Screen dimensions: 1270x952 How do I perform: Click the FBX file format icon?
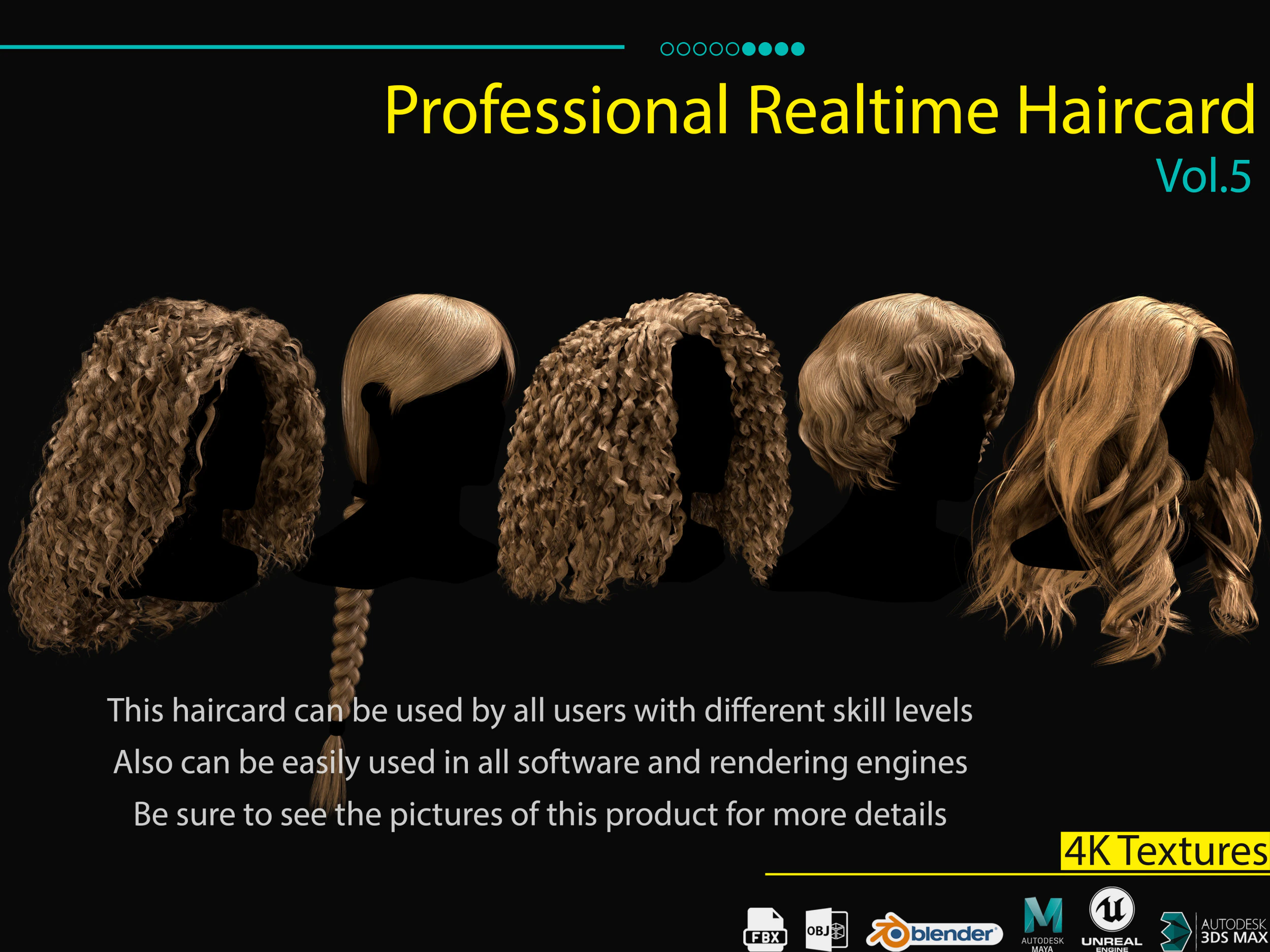(x=765, y=929)
